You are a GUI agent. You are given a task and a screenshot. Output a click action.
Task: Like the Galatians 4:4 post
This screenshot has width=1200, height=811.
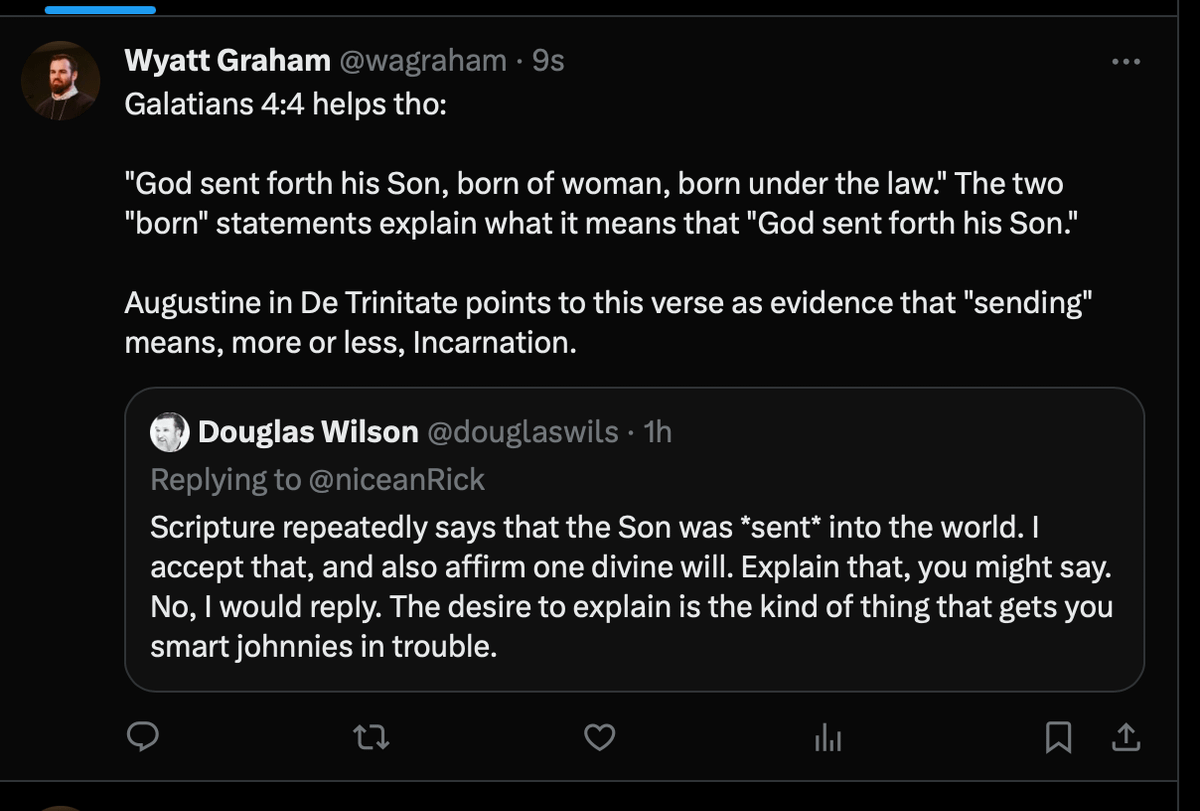point(599,738)
